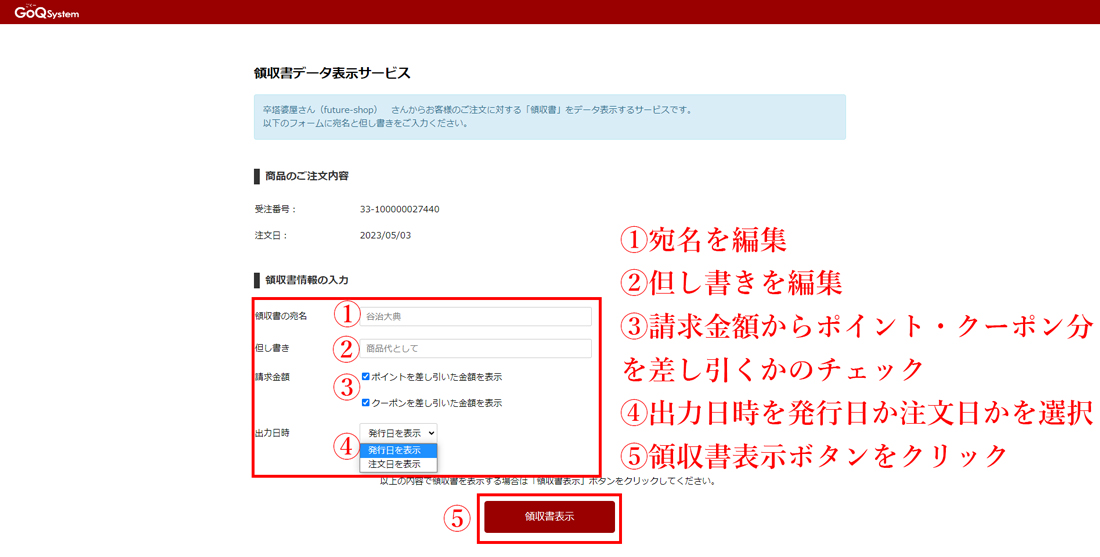The image size is (1100, 557).
Task: Click the blue service description notice box
Action: click(x=549, y=116)
